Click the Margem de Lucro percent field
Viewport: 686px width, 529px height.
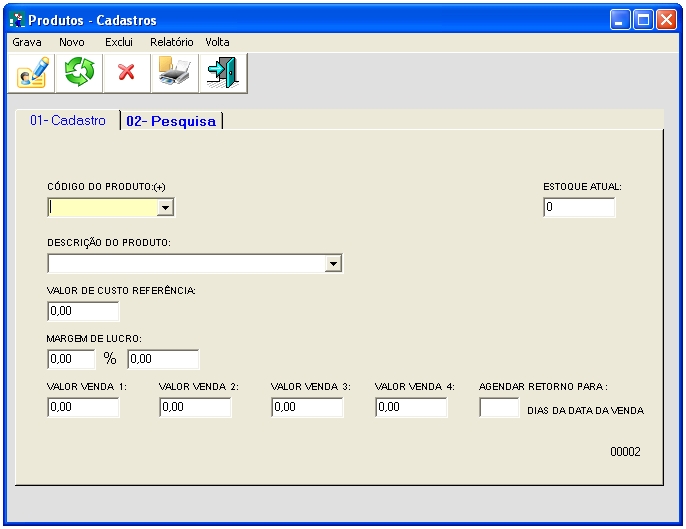tap(71, 359)
